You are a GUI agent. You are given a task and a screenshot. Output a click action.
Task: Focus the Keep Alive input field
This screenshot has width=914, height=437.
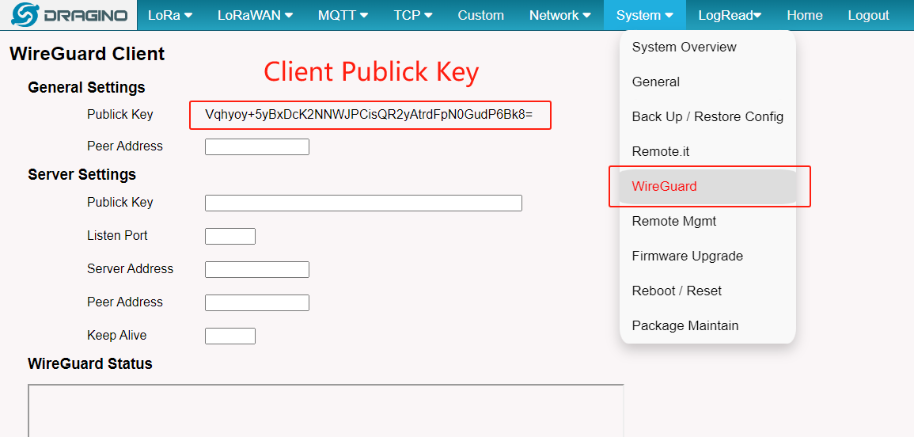230,336
